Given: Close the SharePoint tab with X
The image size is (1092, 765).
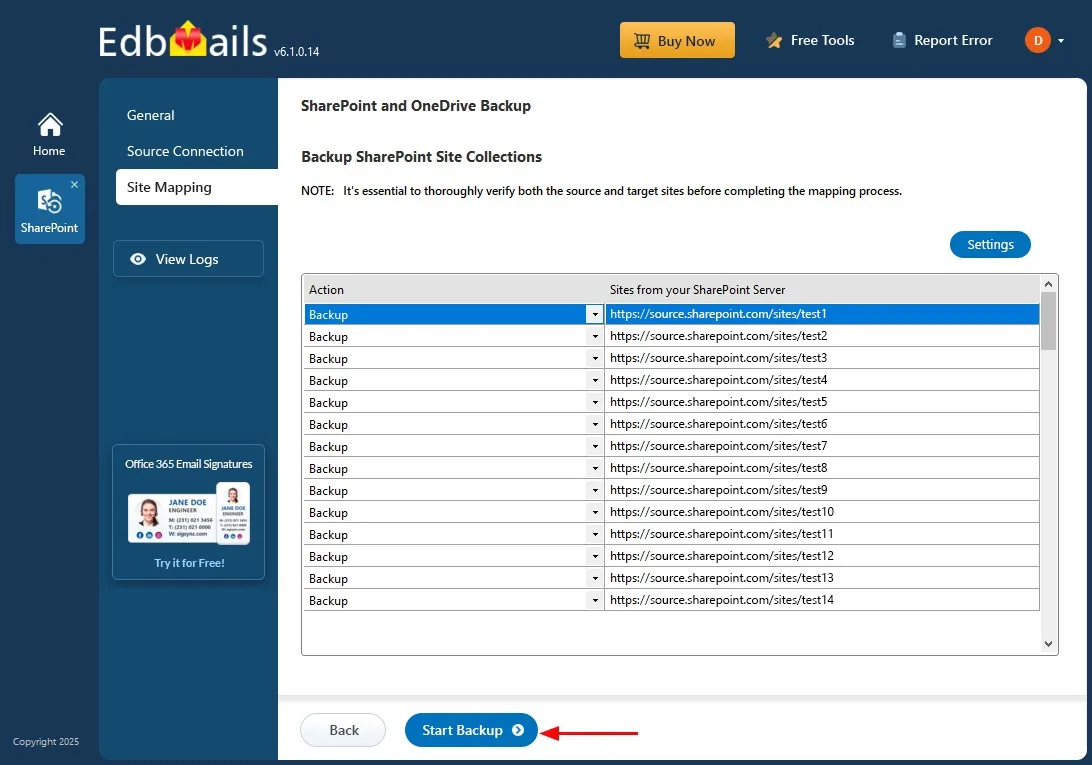Looking at the screenshot, I should pos(75,185).
